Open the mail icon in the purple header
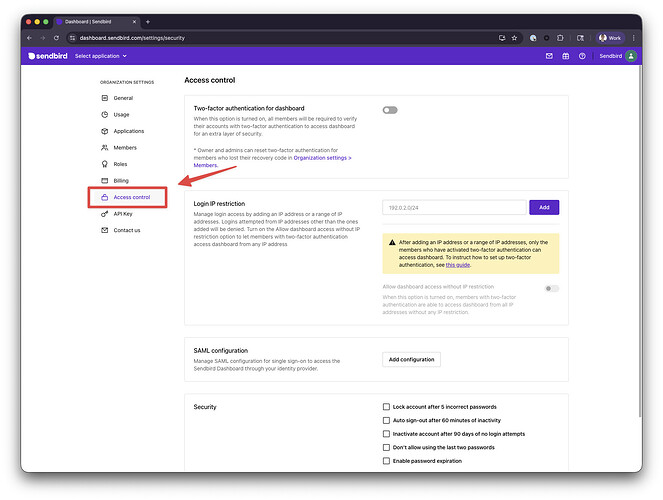This screenshot has width=663, height=500. 549,56
